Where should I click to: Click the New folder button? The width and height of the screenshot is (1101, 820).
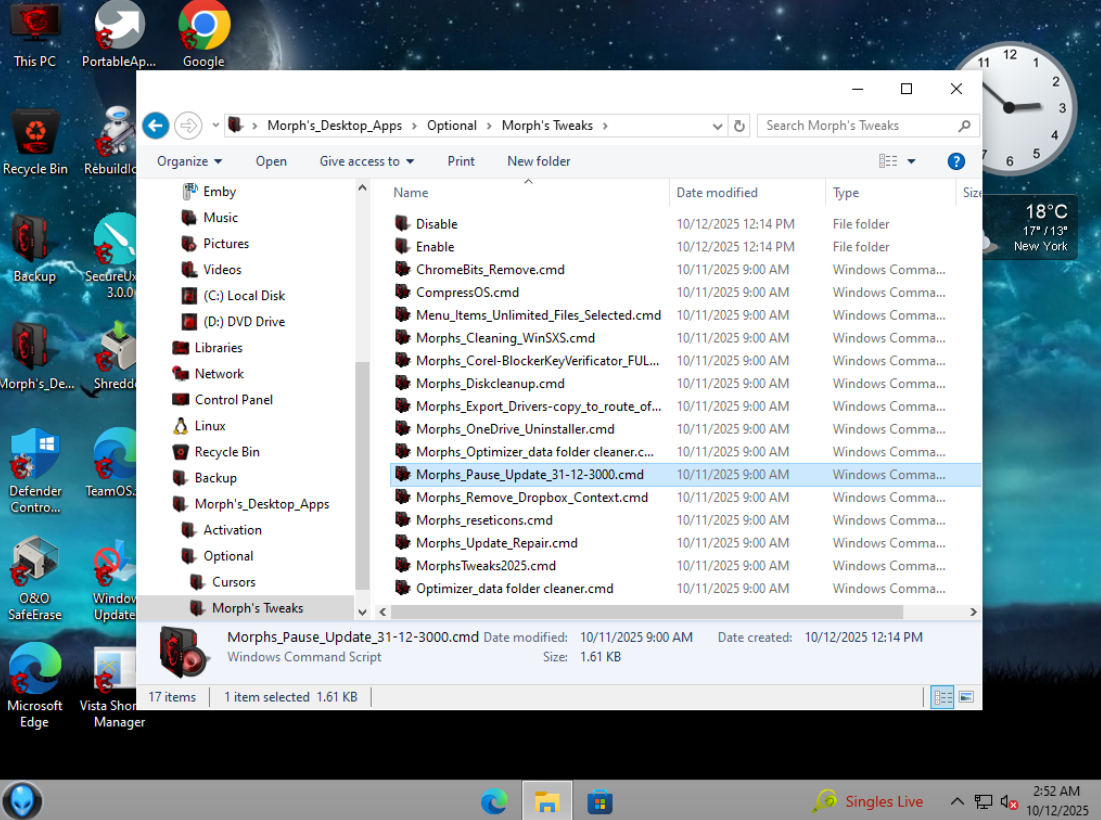point(538,161)
